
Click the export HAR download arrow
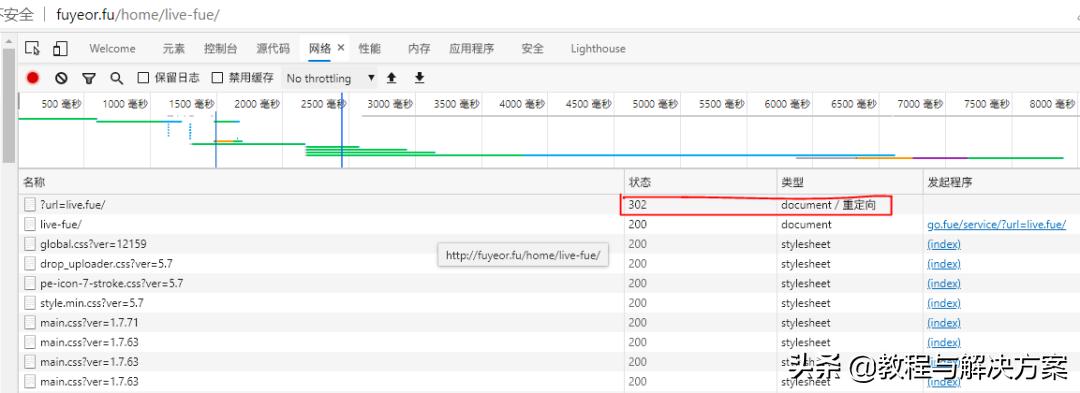point(419,78)
